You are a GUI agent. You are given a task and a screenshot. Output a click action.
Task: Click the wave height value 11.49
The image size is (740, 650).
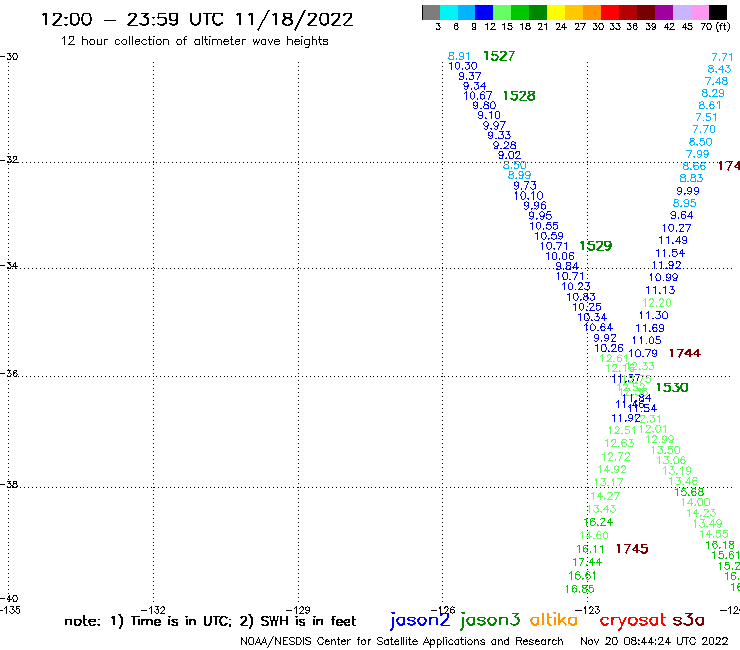tap(673, 240)
